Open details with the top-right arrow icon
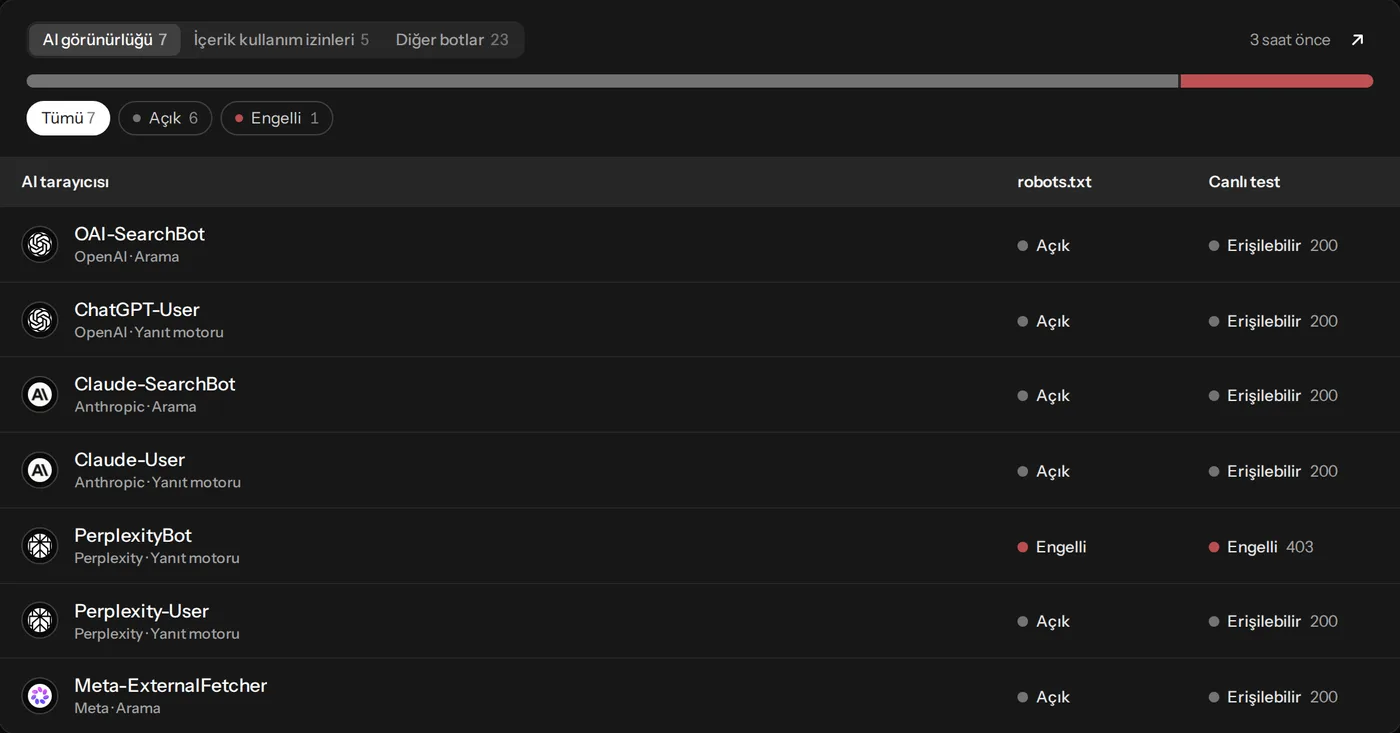The width and height of the screenshot is (1400, 733). (1357, 40)
